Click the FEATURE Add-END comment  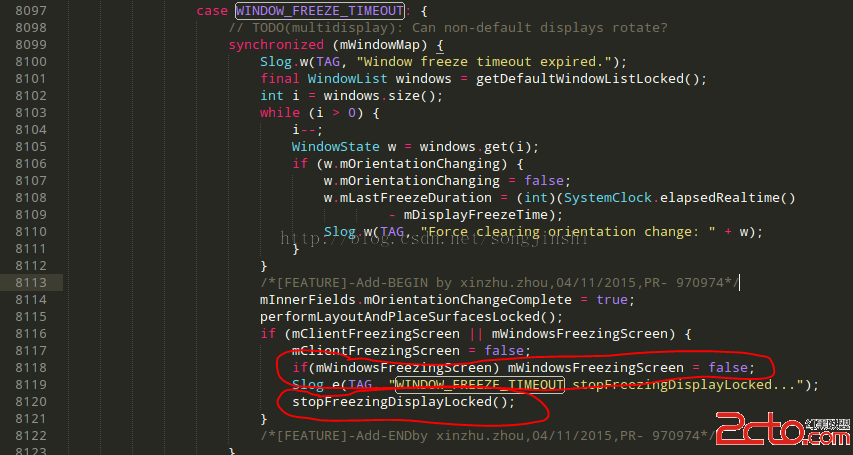coord(488,435)
